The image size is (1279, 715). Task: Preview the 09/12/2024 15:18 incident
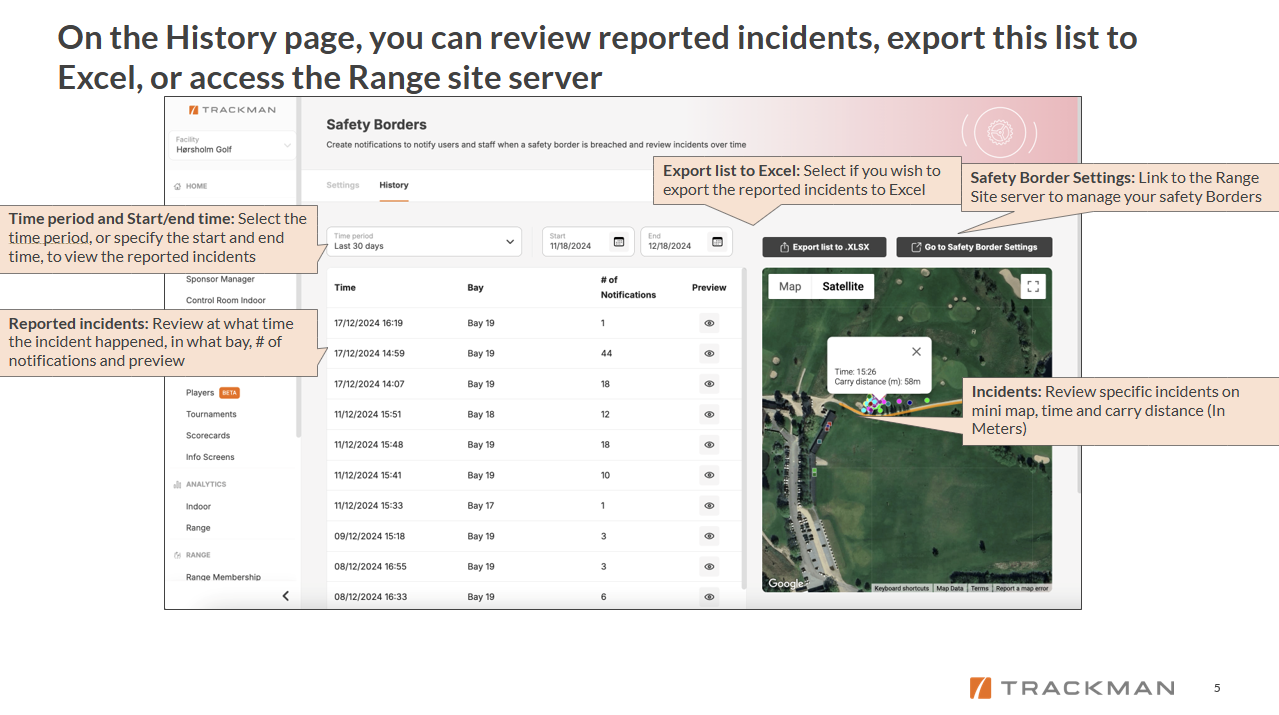[x=709, y=536]
